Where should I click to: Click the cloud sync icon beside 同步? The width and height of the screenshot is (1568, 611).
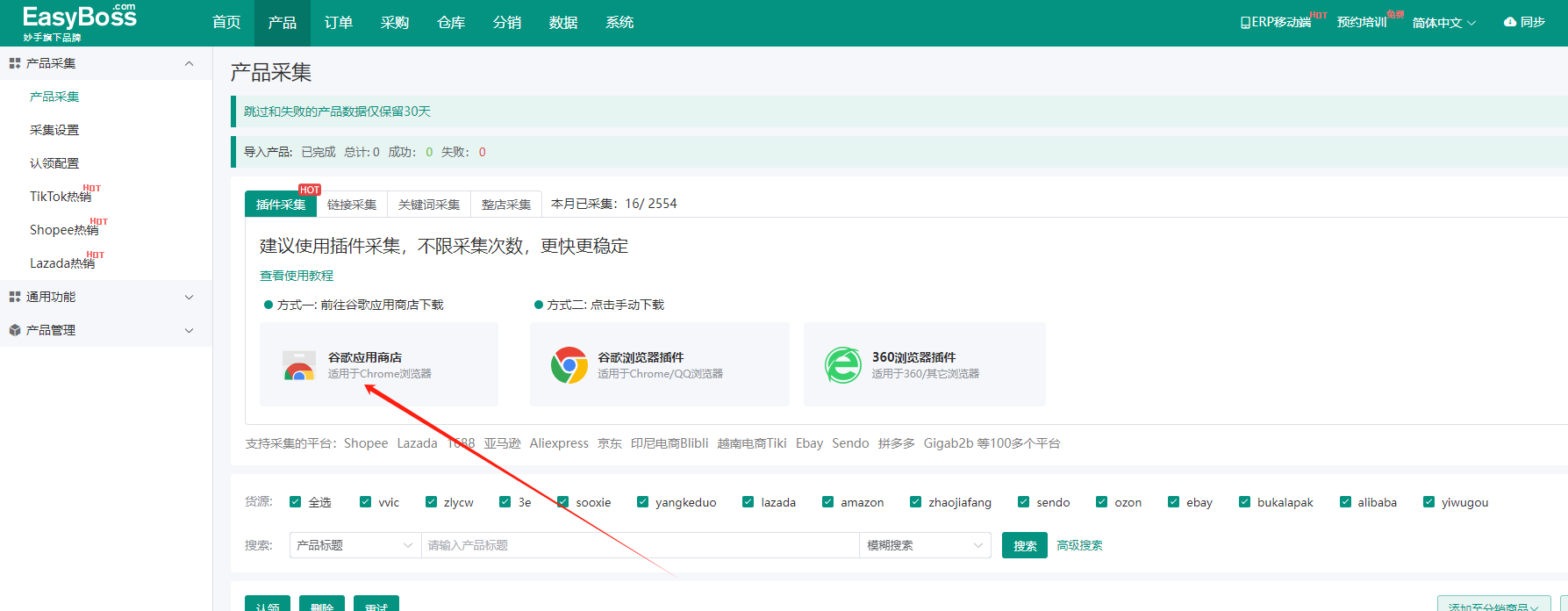[x=1509, y=22]
